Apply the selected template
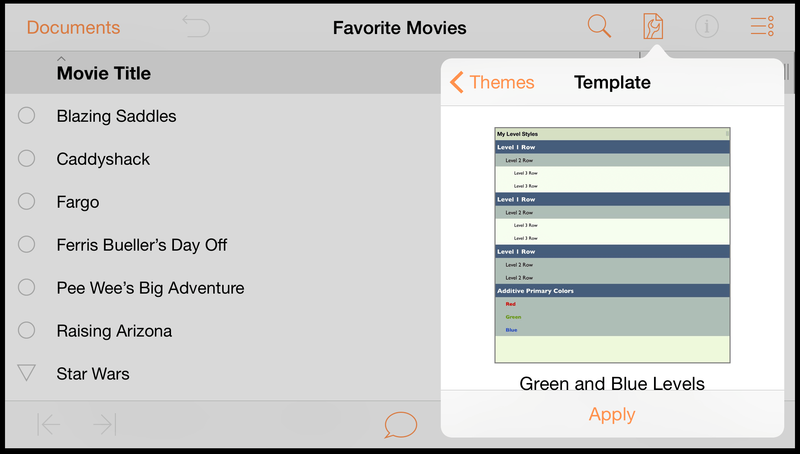The image size is (800, 454). pyautogui.click(x=612, y=414)
